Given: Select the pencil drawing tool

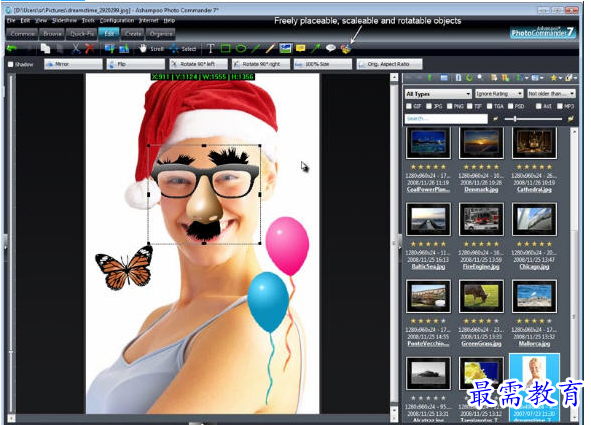Looking at the screenshot, I should pos(270,48).
